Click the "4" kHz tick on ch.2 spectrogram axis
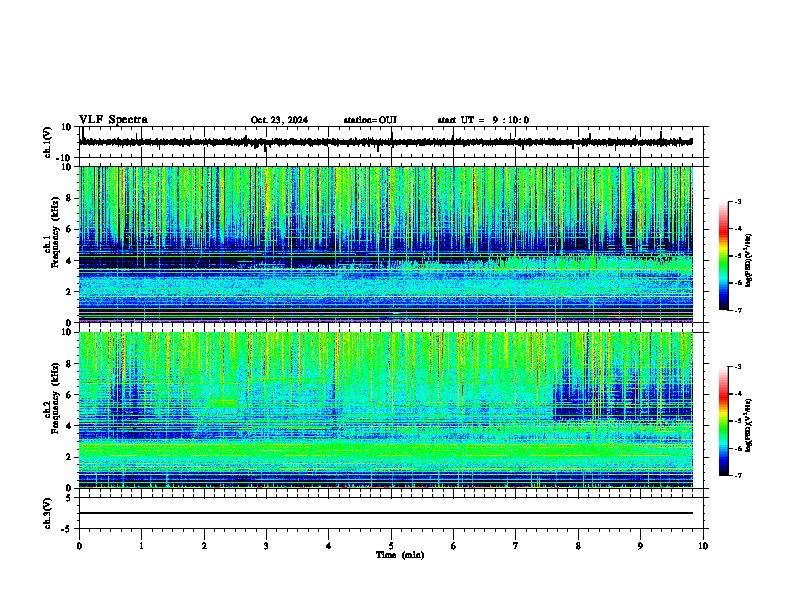This screenshot has height=612, width=792. click(x=69, y=426)
